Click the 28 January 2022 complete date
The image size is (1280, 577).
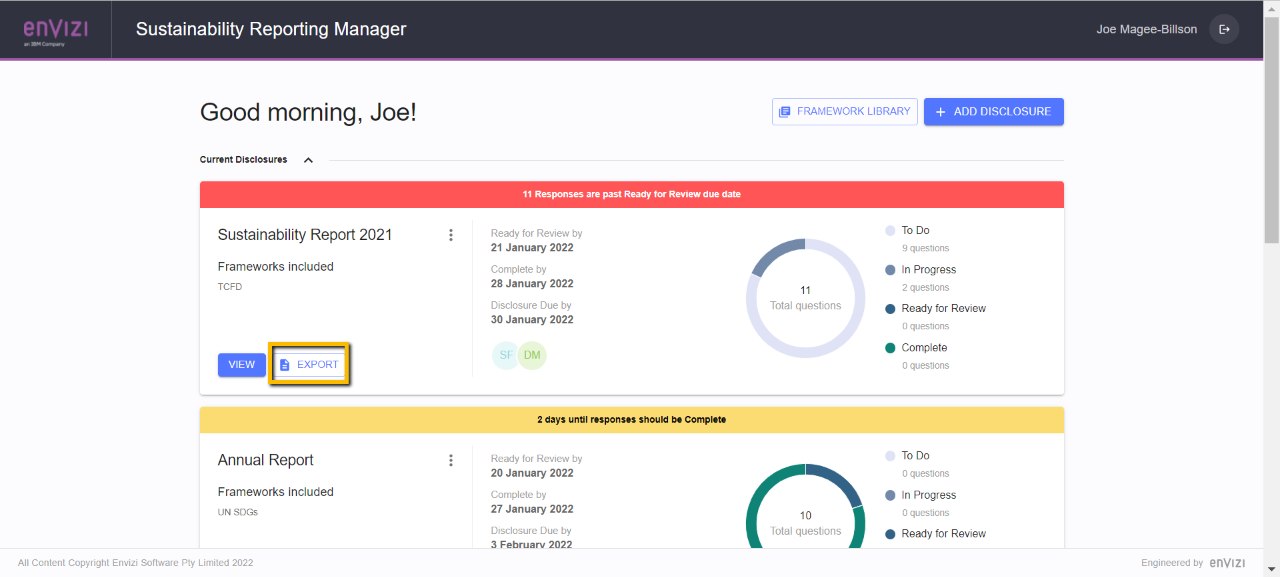pyautogui.click(x=532, y=284)
